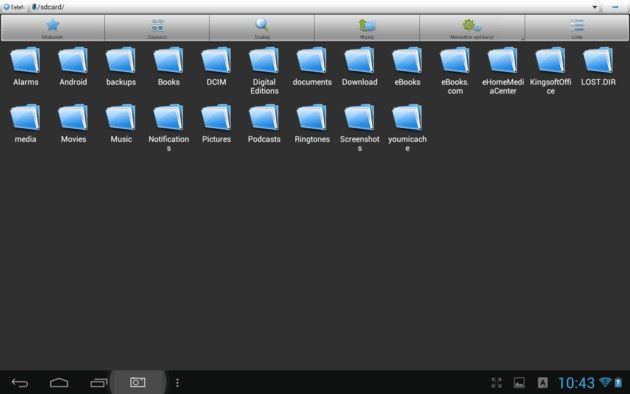
Task: Open the eBooks folder
Action: pyautogui.click(x=407, y=67)
